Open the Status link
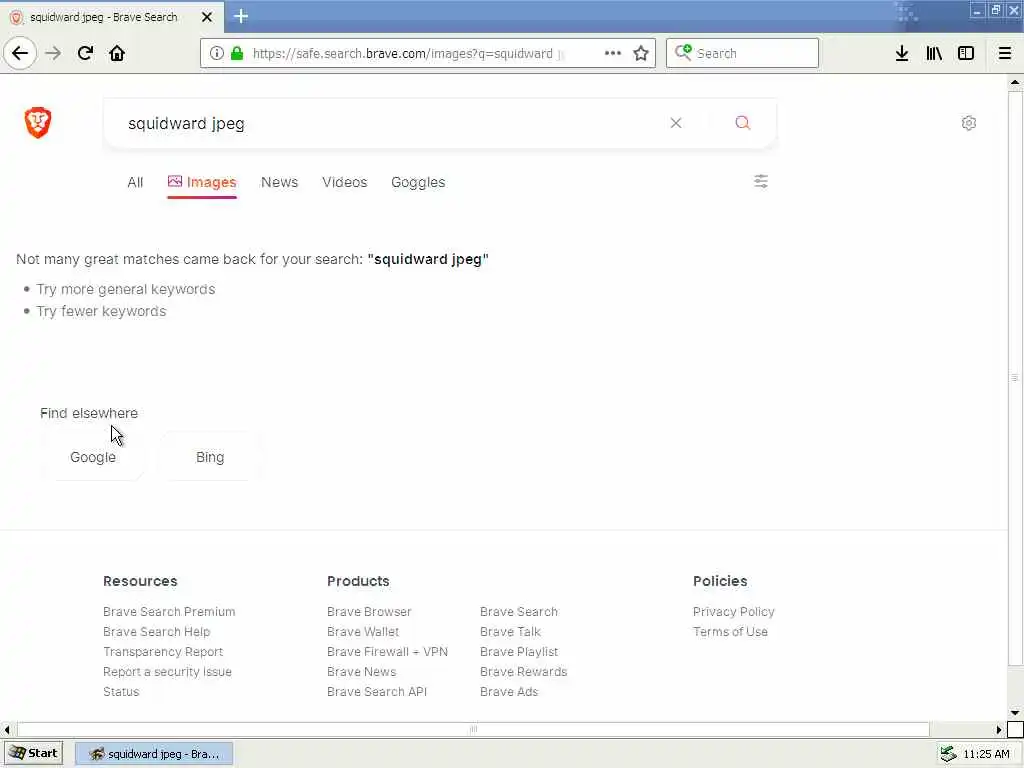The width and height of the screenshot is (1024, 768). [121, 692]
